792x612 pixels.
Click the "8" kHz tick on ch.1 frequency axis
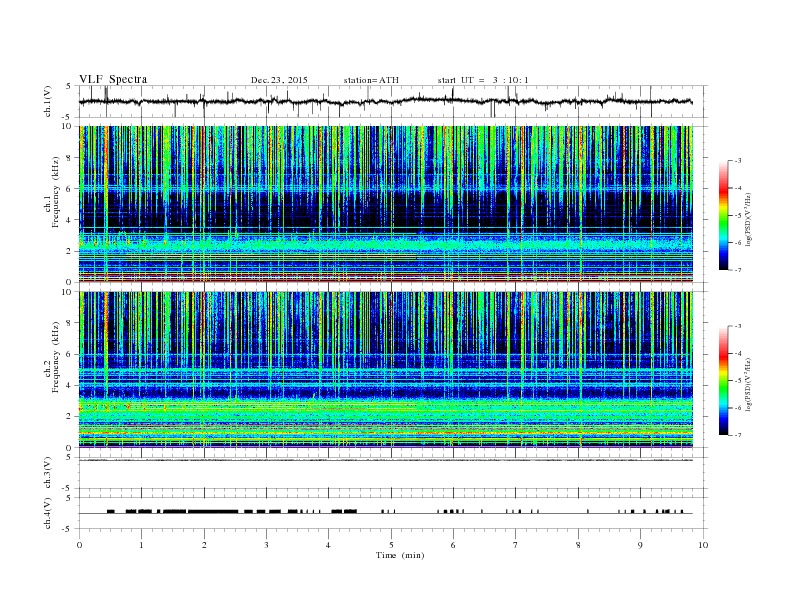click(x=70, y=158)
